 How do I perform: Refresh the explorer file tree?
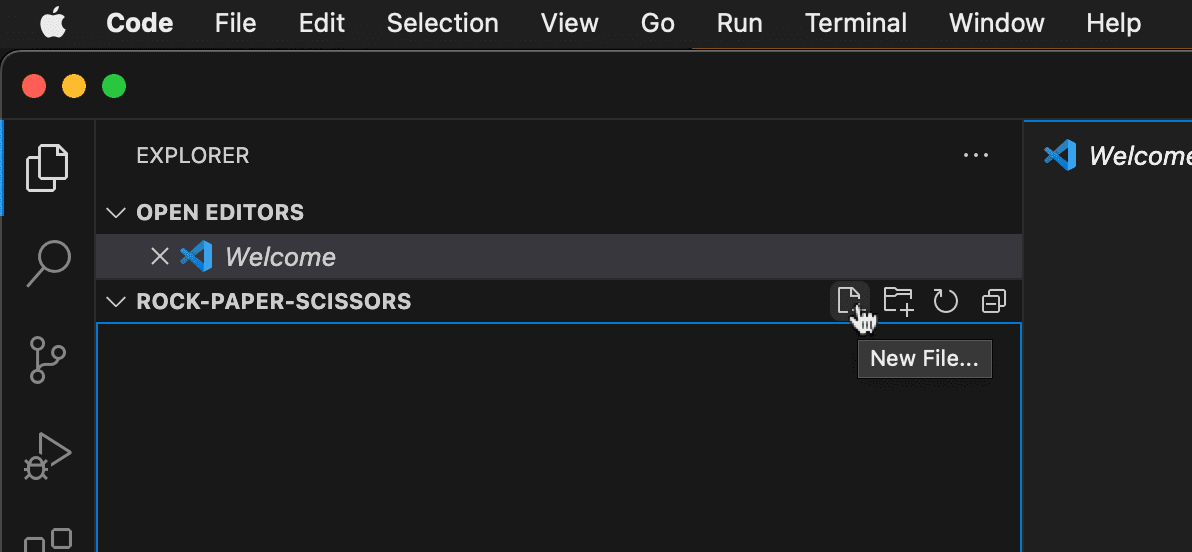(946, 301)
